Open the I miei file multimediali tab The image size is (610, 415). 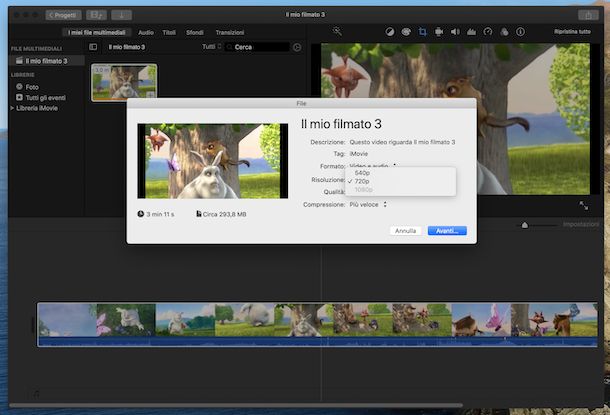pos(97,32)
